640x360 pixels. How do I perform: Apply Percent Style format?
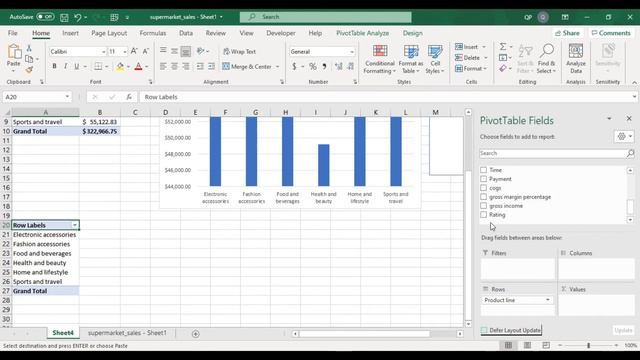tap(313, 66)
